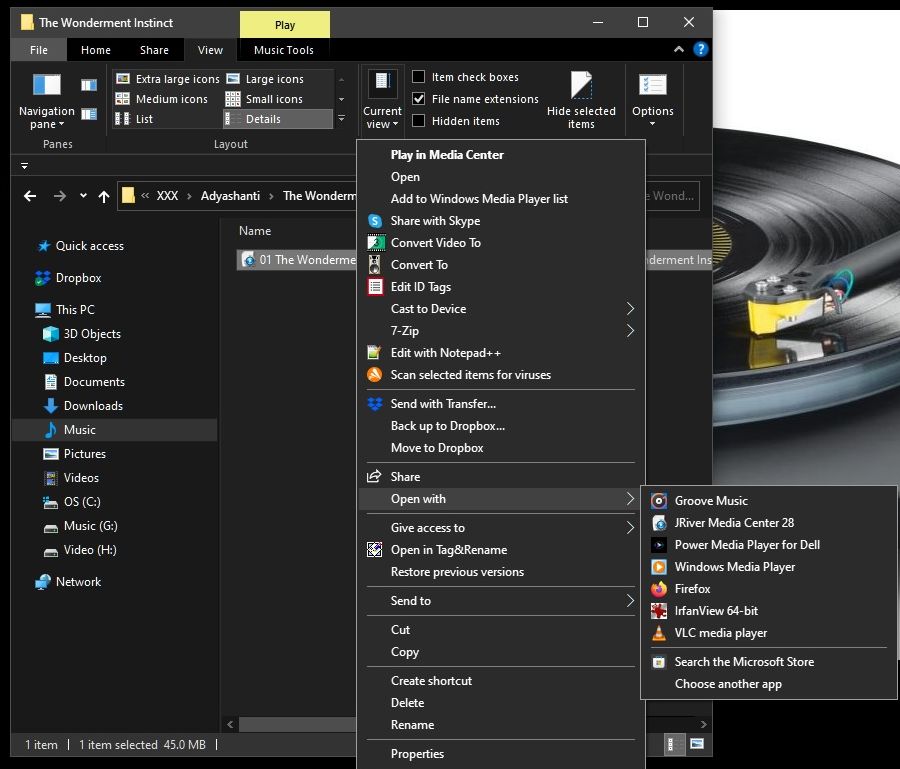Open the Help question mark icon
The height and width of the screenshot is (769, 900).
point(701,49)
